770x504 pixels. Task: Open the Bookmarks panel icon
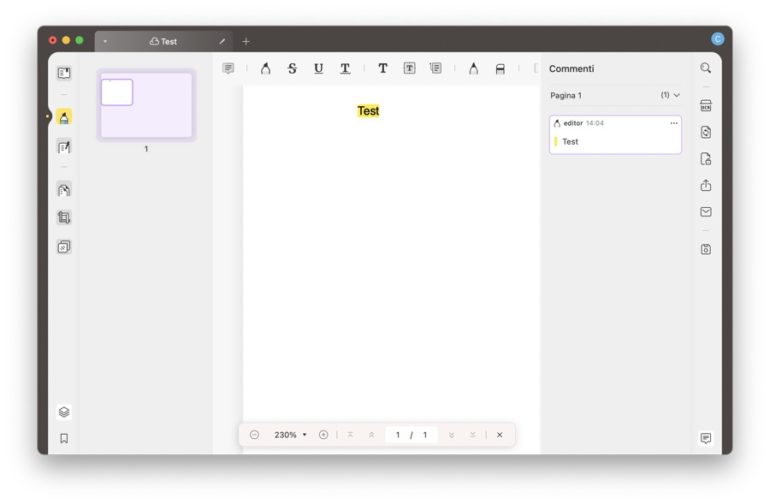64,438
